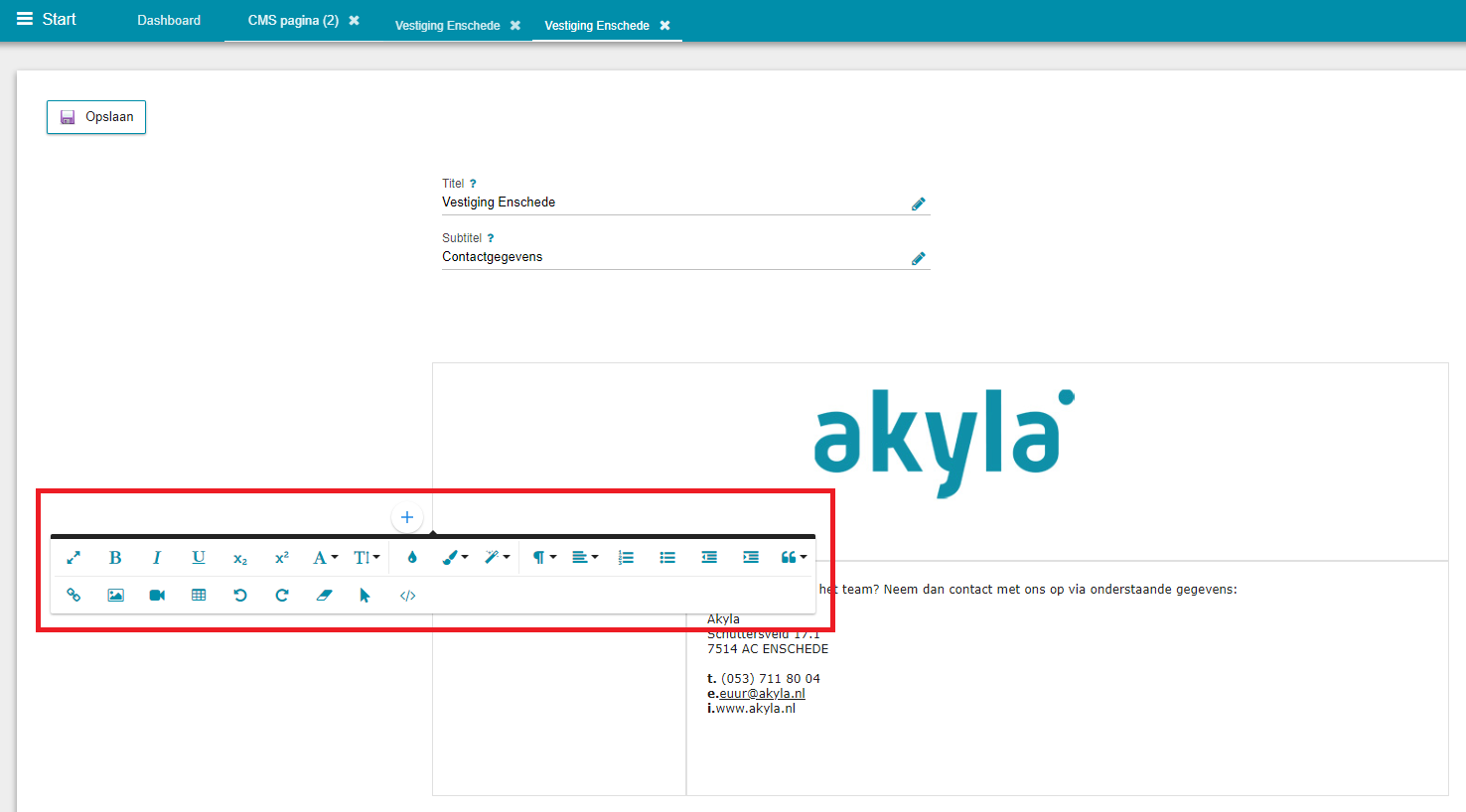
Task: Open the font size dropdown
Action: pyautogui.click(x=367, y=558)
